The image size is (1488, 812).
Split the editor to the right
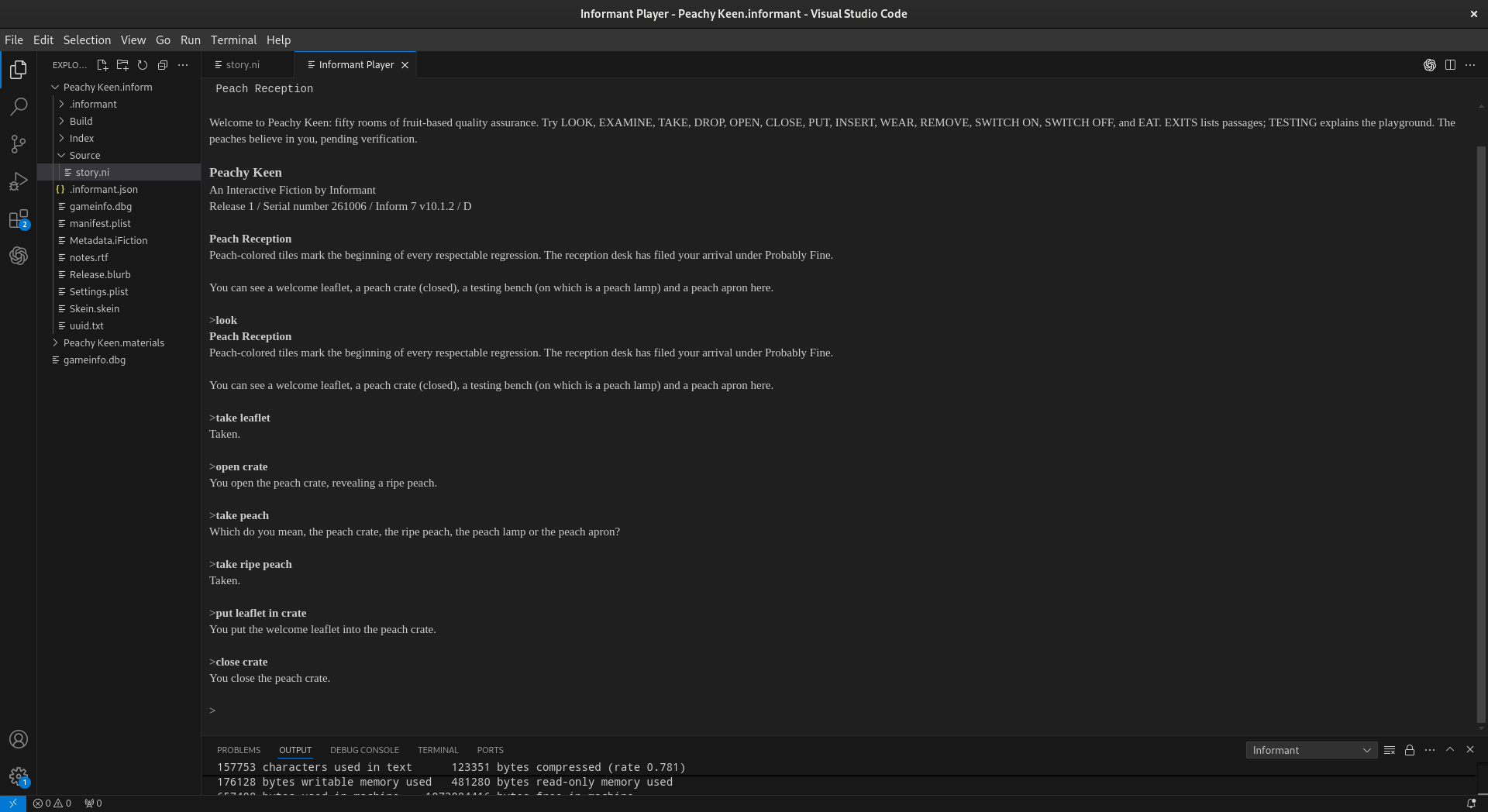(1450, 65)
